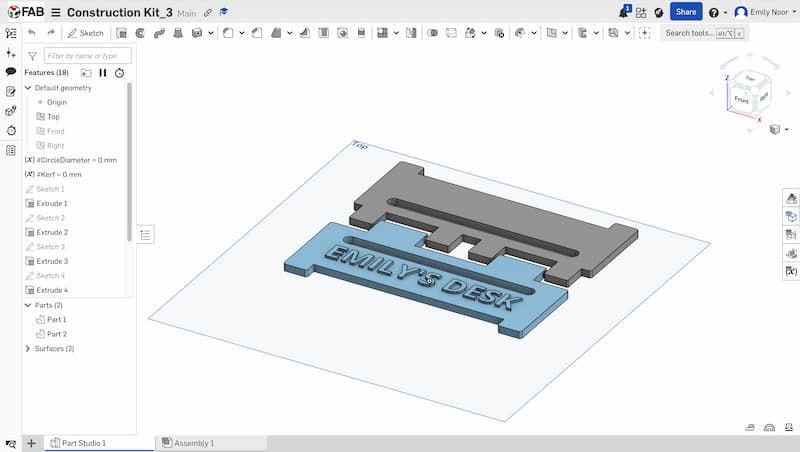Open the notifications bell
800x452 pixels.
[624, 12]
